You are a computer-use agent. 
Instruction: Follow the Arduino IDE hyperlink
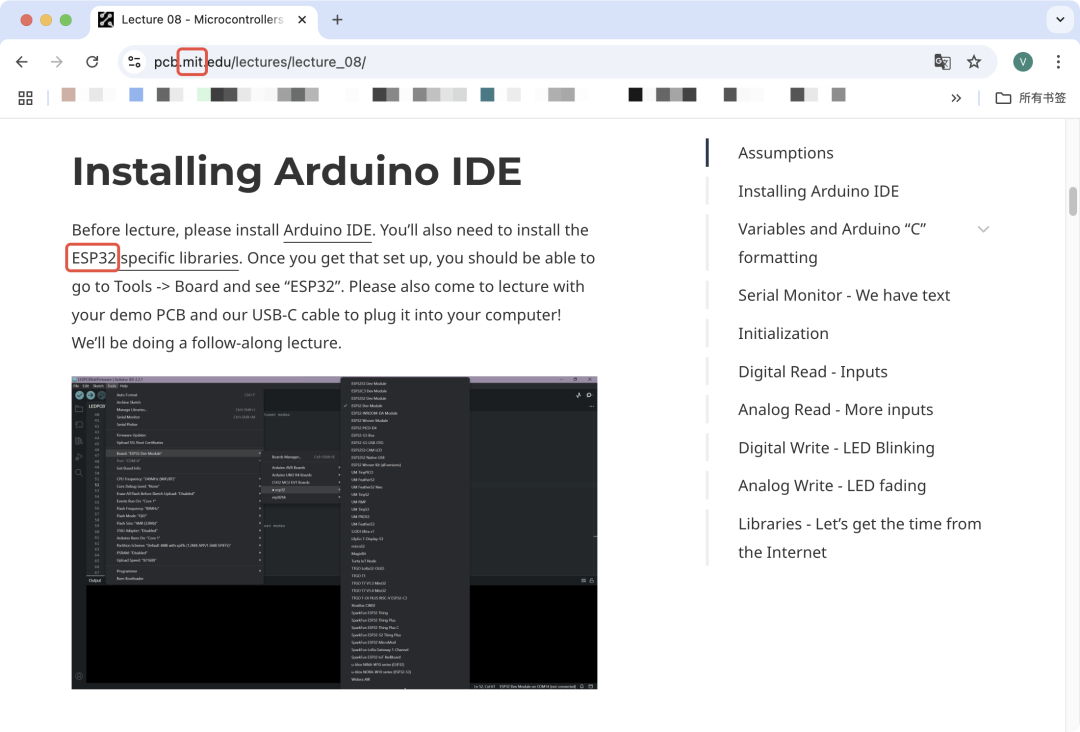327,230
